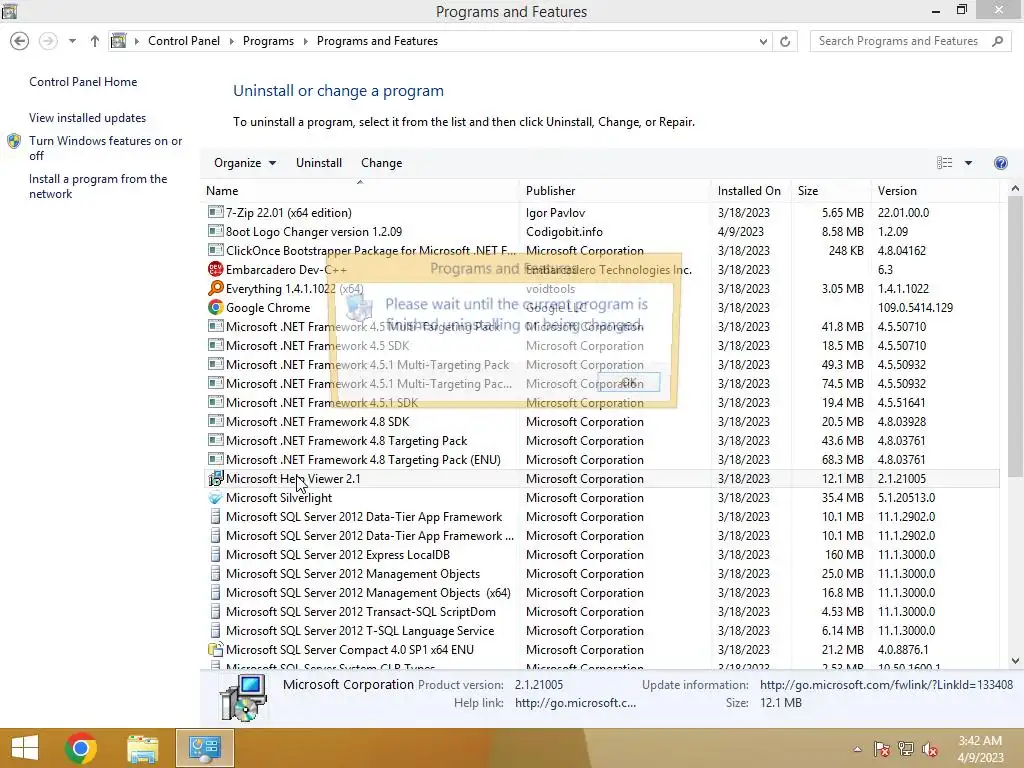Screen dimensions: 1024x768
Task: Open File Explorer from the taskbar
Action: click(x=142, y=748)
